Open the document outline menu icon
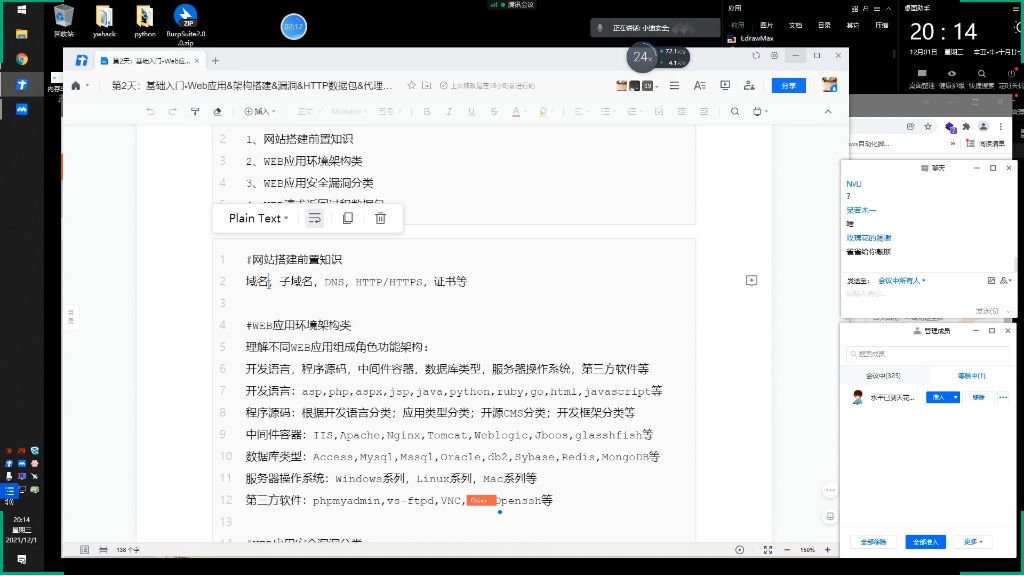 click(x=675, y=86)
